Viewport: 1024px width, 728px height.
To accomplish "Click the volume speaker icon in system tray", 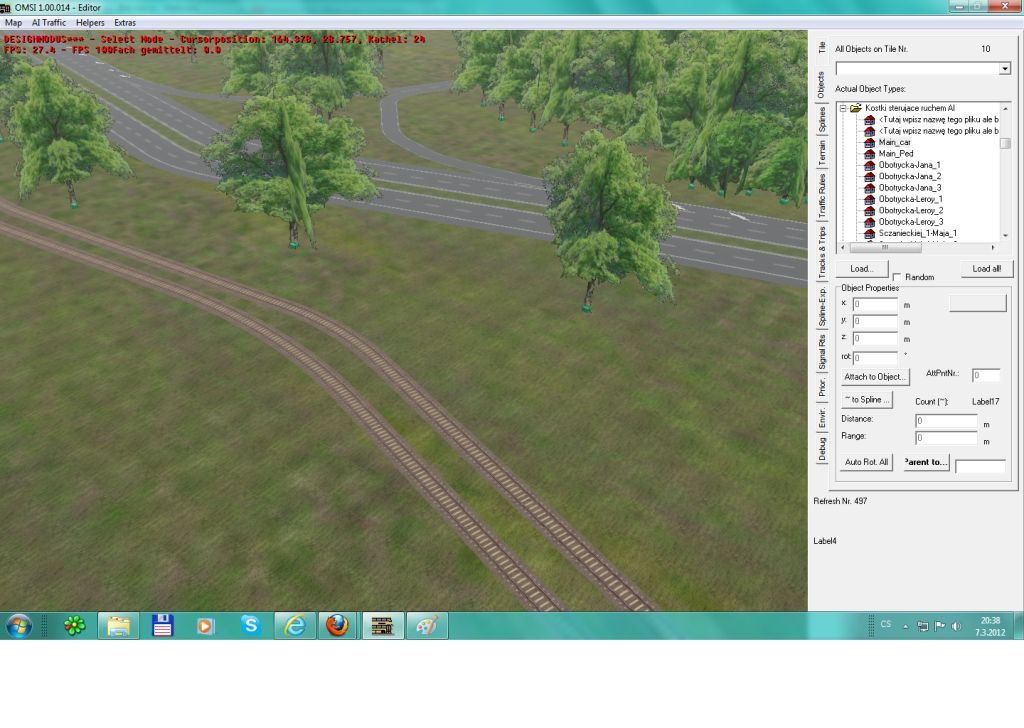I will 957,626.
